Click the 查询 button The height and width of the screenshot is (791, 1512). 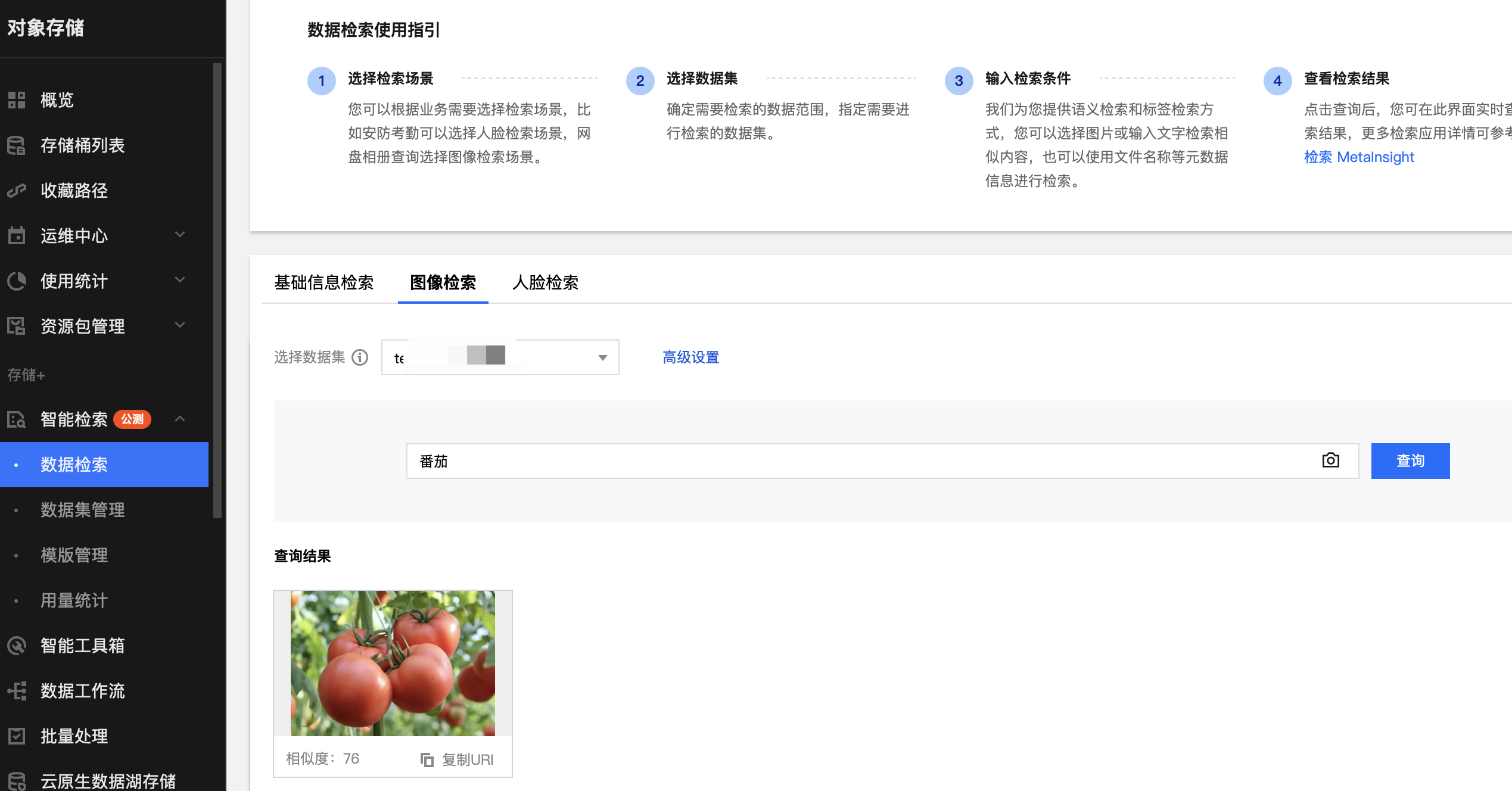click(1410, 460)
